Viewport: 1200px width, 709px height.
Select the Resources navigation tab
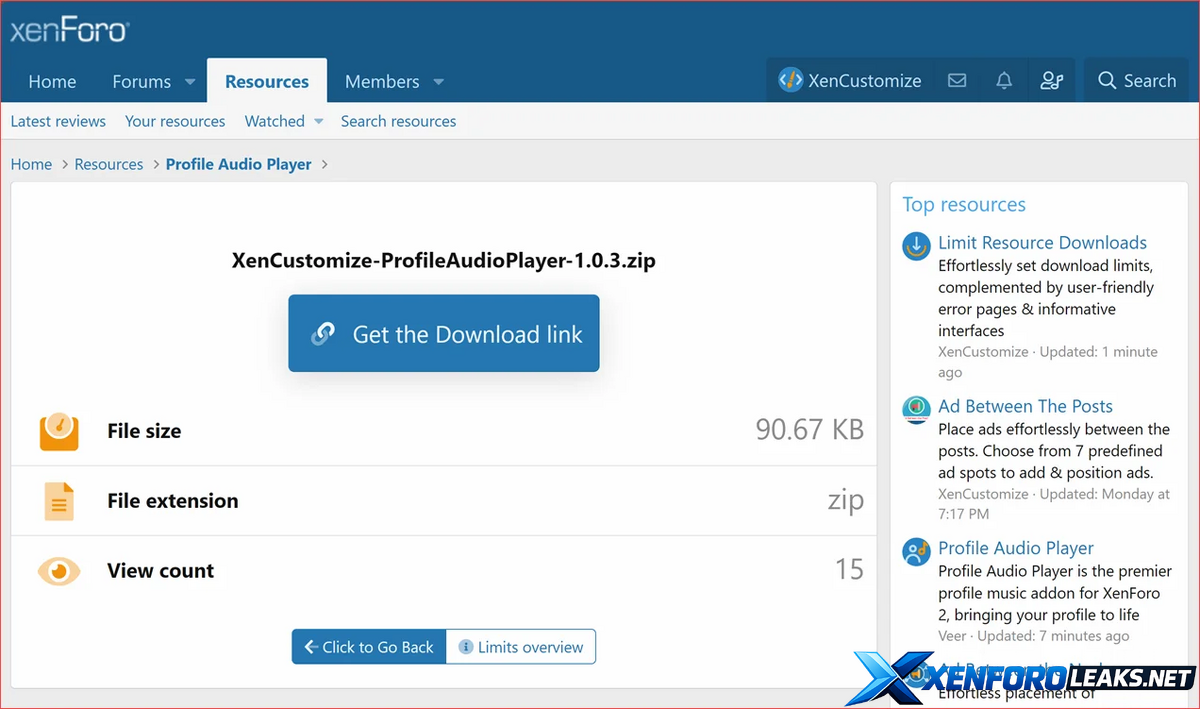pyautogui.click(x=267, y=82)
